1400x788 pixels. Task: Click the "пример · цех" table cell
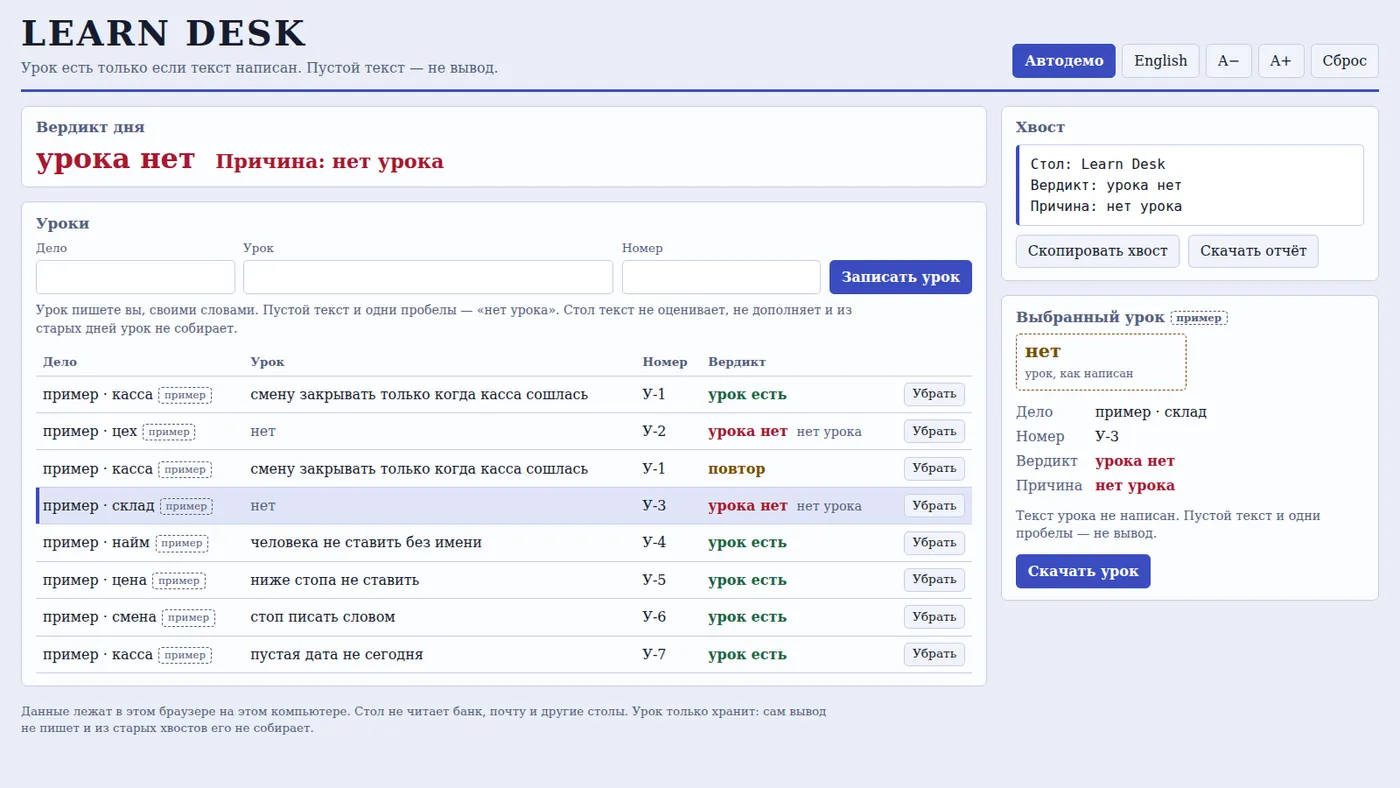140,431
